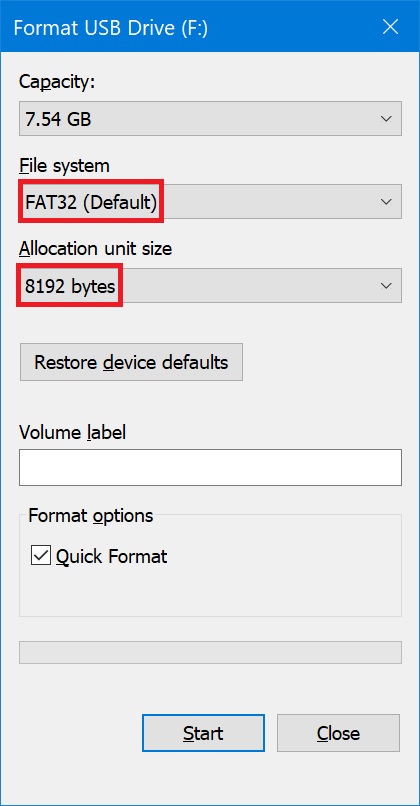Click the Format options group heading
420x806 pixels.
(x=91, y=515)
